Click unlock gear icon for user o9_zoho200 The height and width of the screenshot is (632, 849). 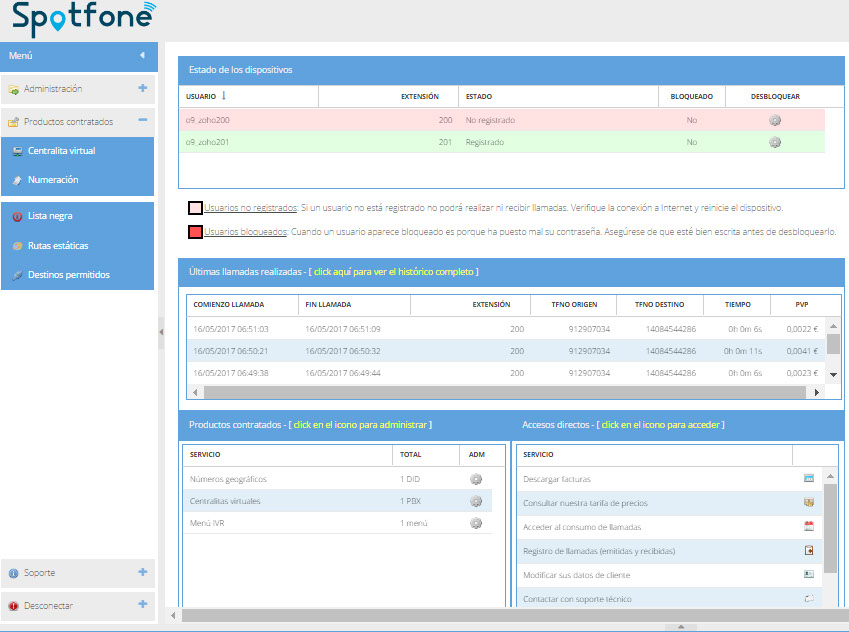(x=774, y=120)
